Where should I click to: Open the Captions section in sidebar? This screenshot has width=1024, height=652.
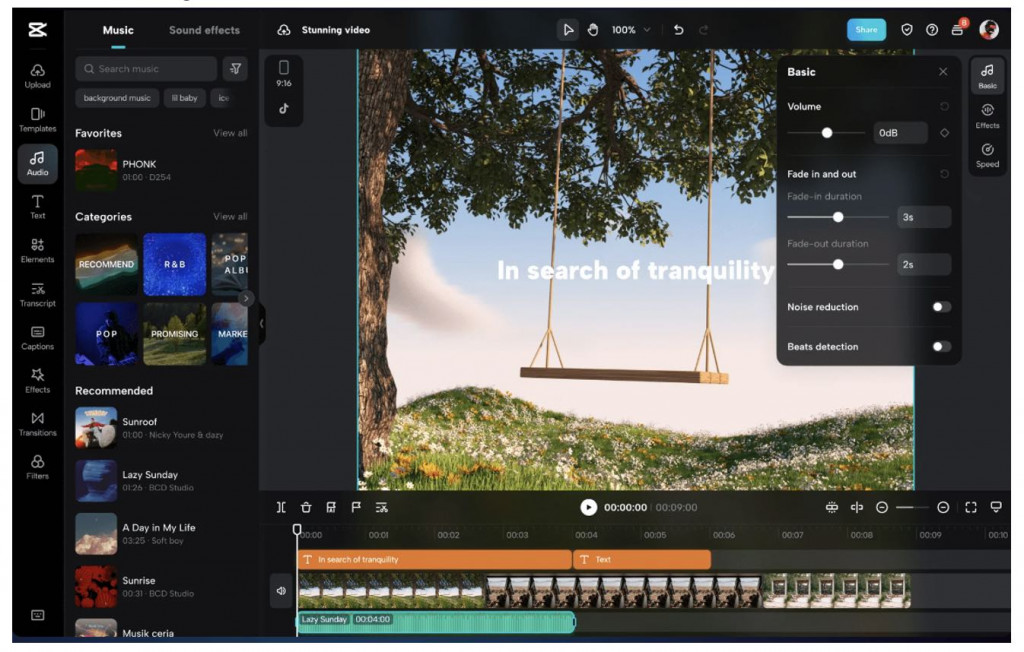tap(37, 337)
